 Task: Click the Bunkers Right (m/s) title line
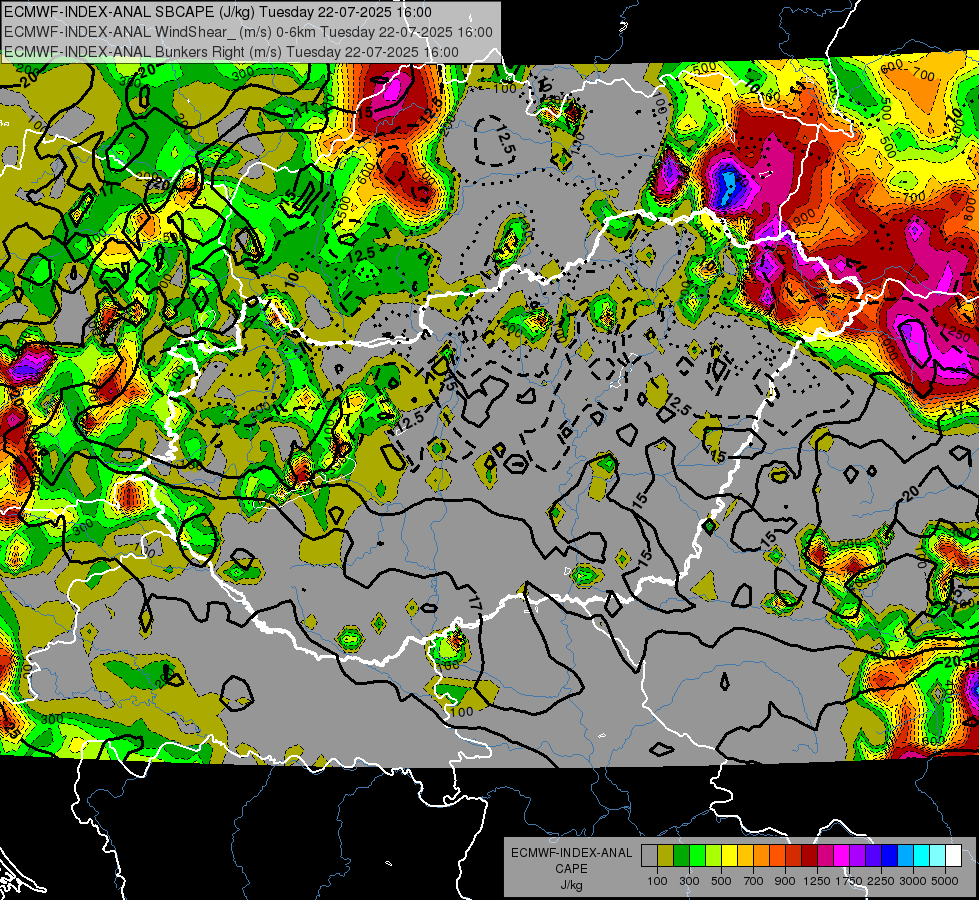coord(231,52)
